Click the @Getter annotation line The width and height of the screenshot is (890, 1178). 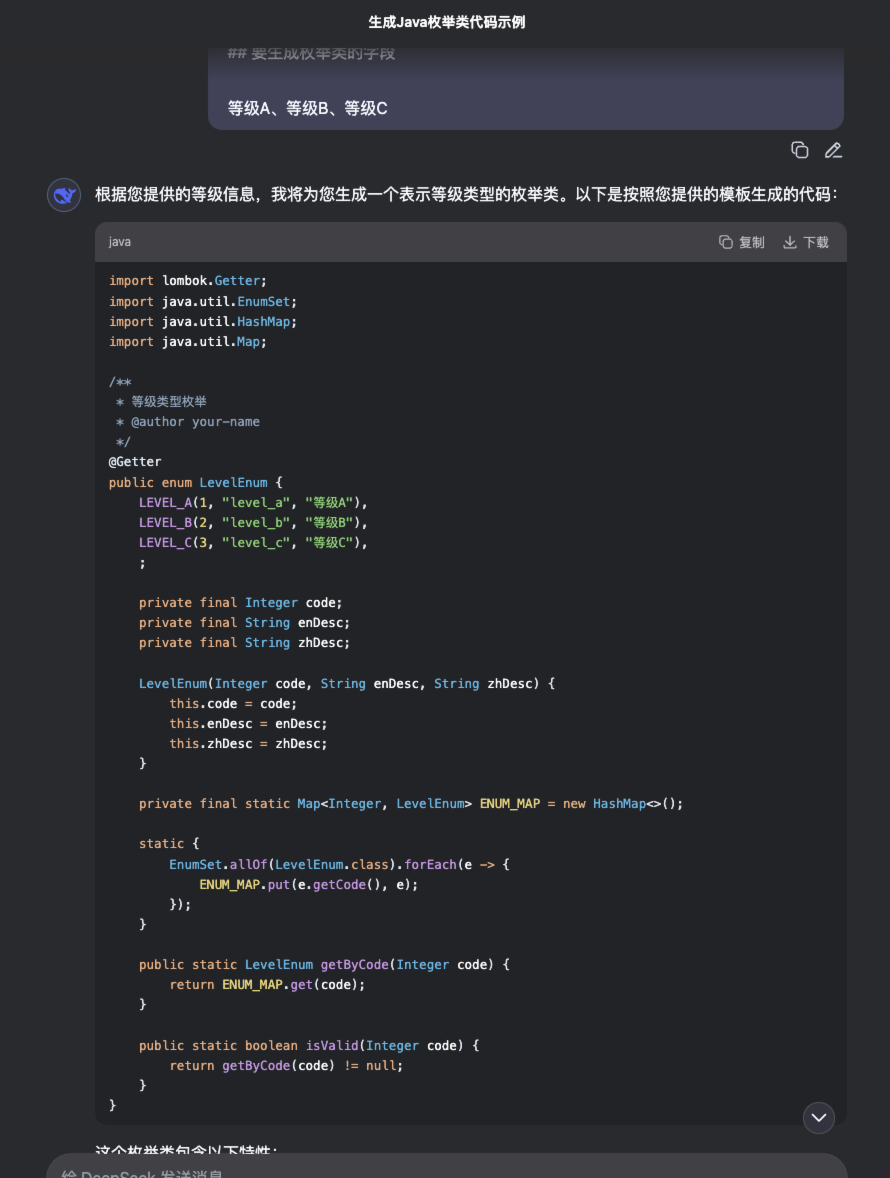(135, 462)
